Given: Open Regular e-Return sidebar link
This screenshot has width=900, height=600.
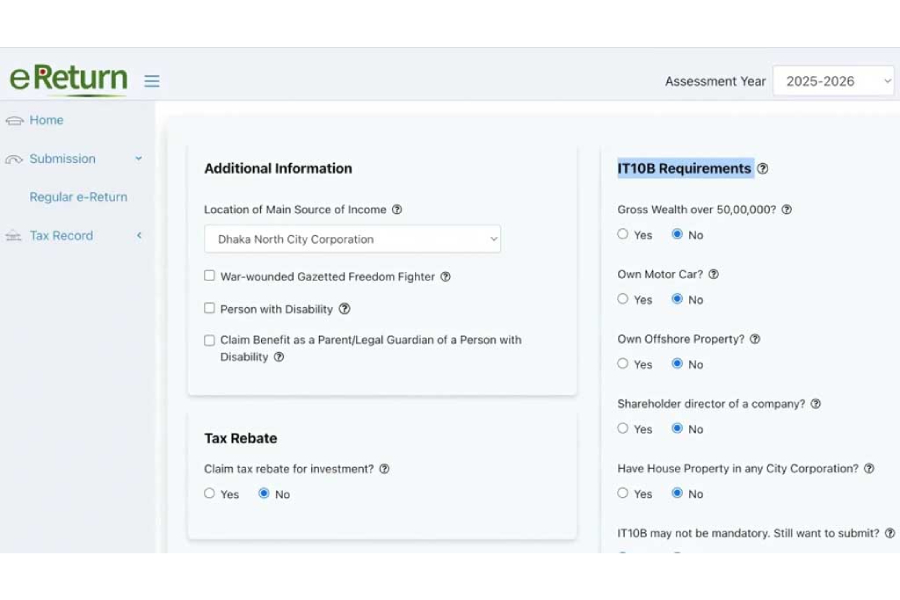Looking at the screenshot, I should (x=78, y=197).
